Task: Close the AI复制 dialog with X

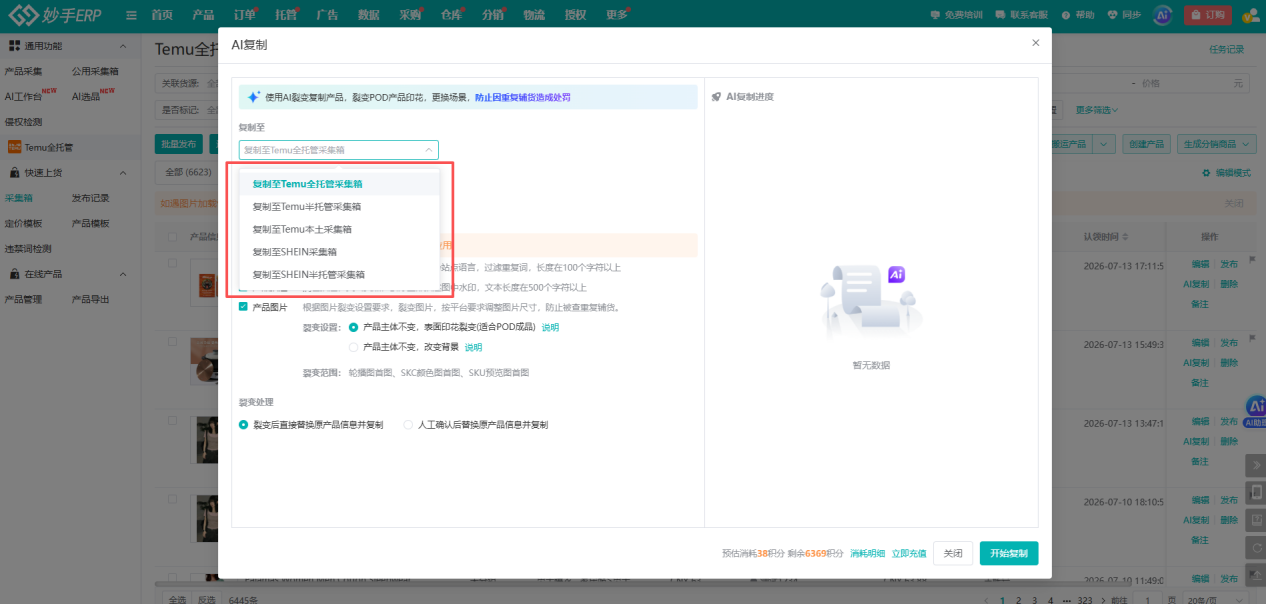Action: pyautogui.click(x=1035, y=43)
